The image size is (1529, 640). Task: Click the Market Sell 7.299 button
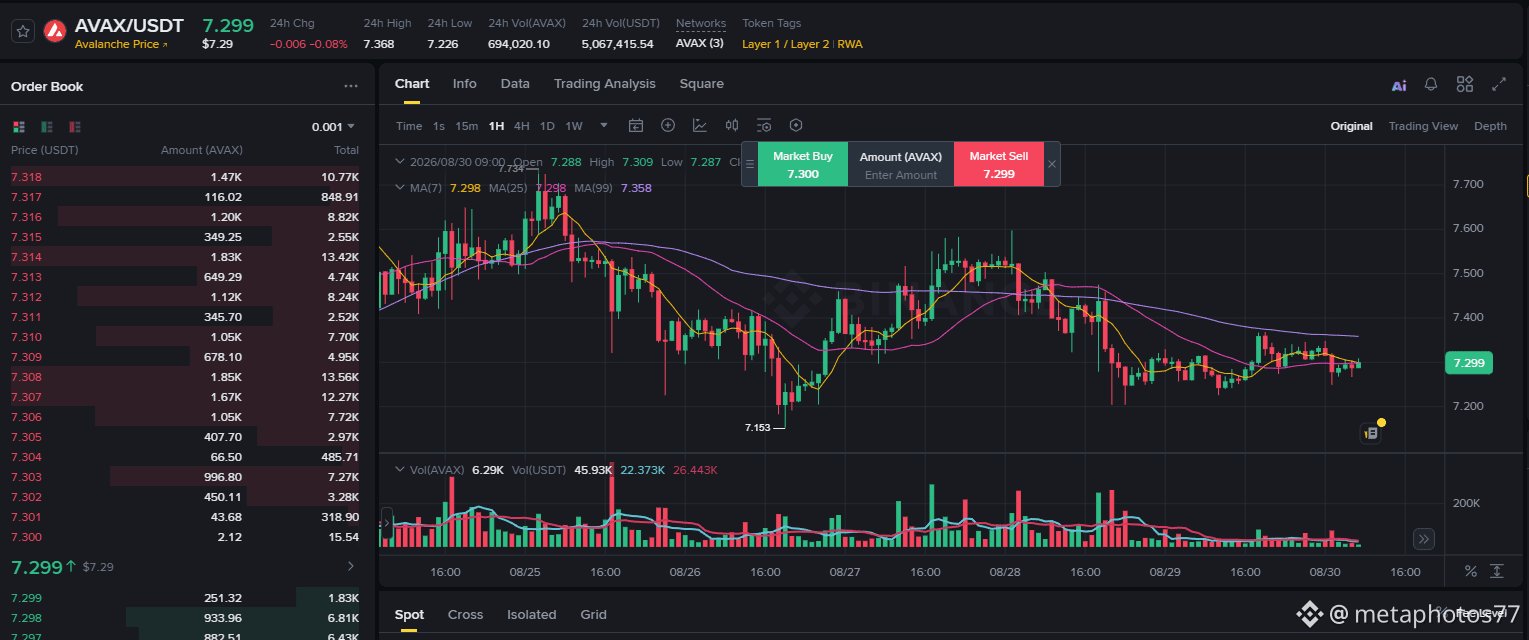click(999, 164)
